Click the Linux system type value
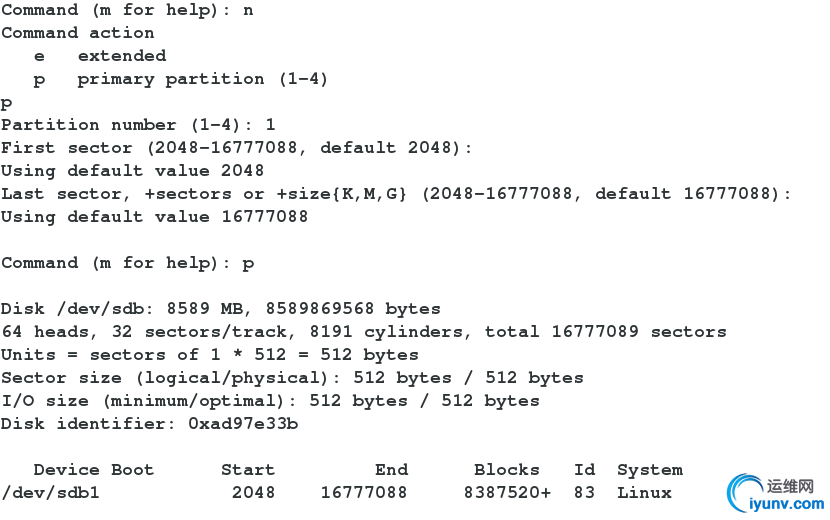830x520 pixels. pyautogui.click(x=644, y=492)
